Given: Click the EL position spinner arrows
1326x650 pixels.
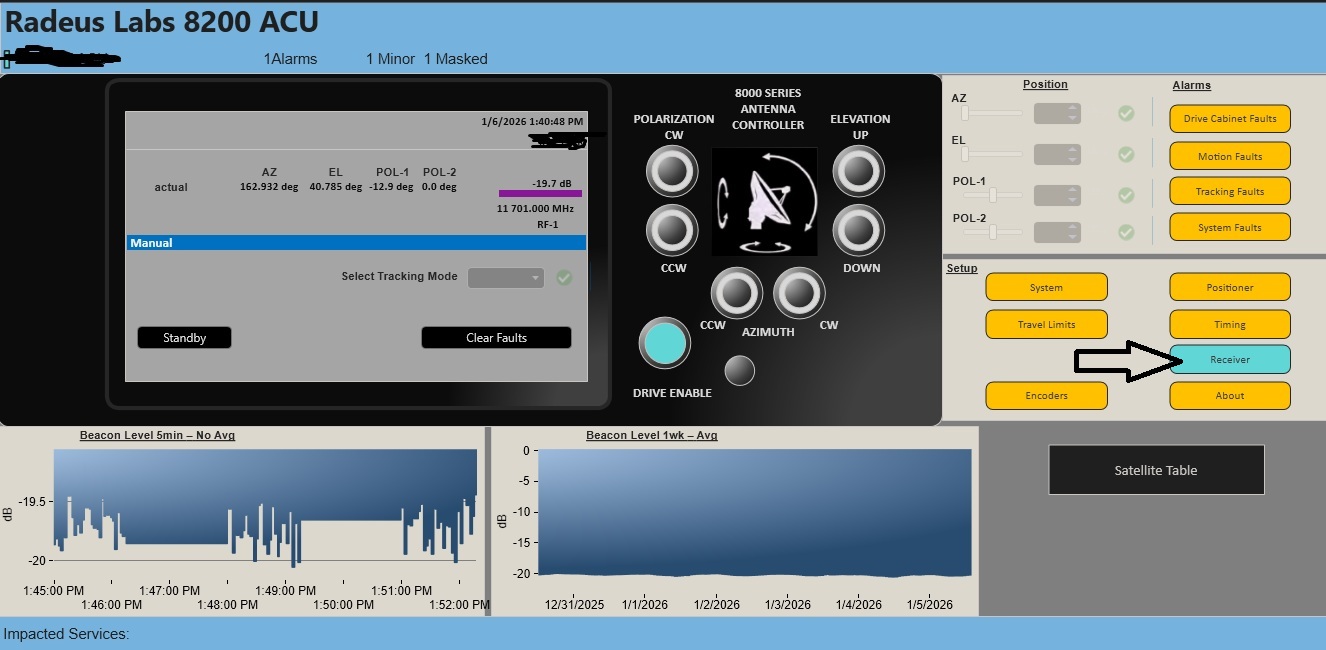Looking at the screenshot, I should point(1073,154).
